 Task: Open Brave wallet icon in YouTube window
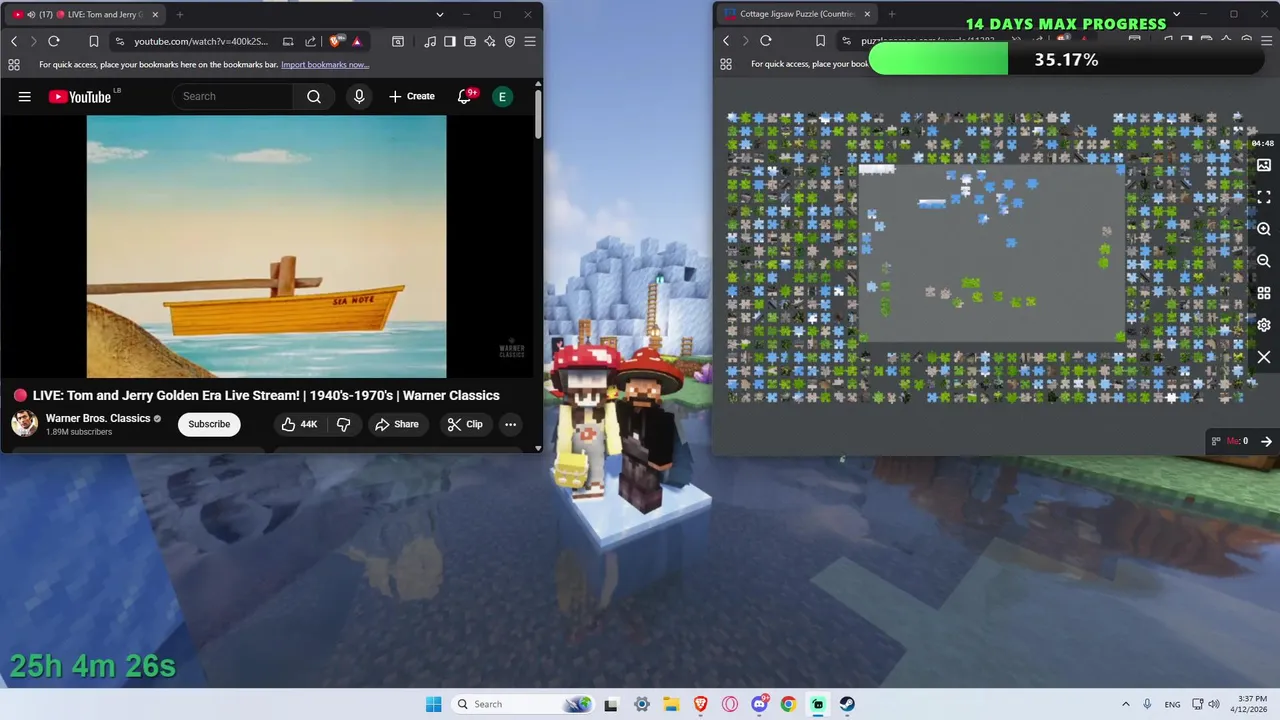(470, 41)
